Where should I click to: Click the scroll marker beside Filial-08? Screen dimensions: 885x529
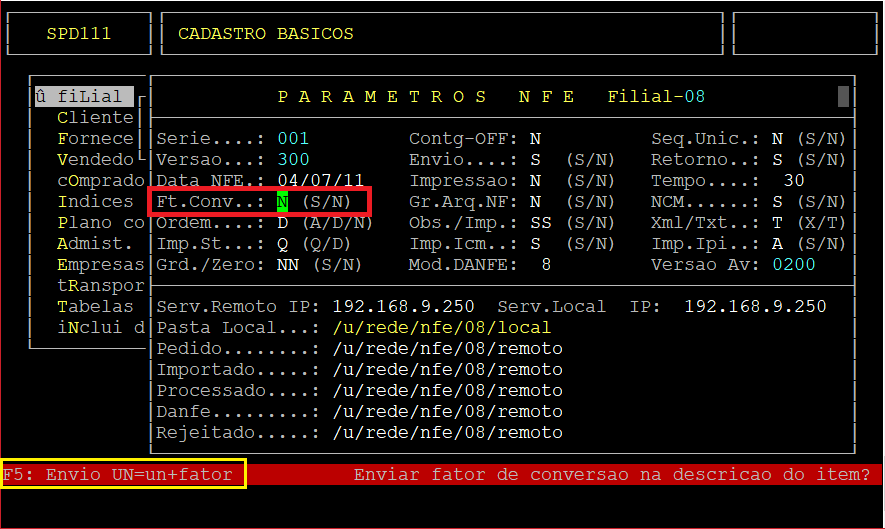coord(843,97)
